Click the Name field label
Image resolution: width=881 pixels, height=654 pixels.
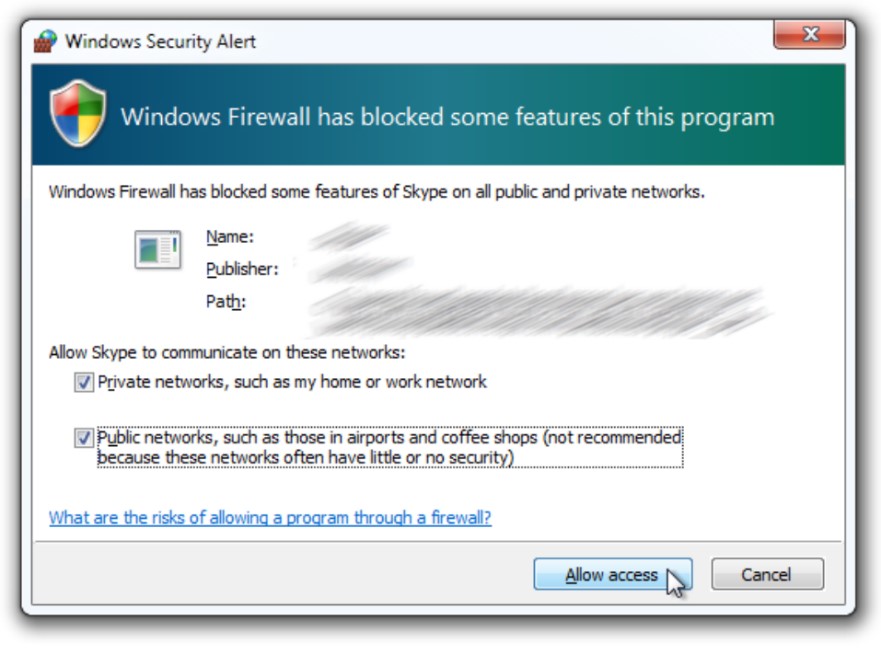230,237
